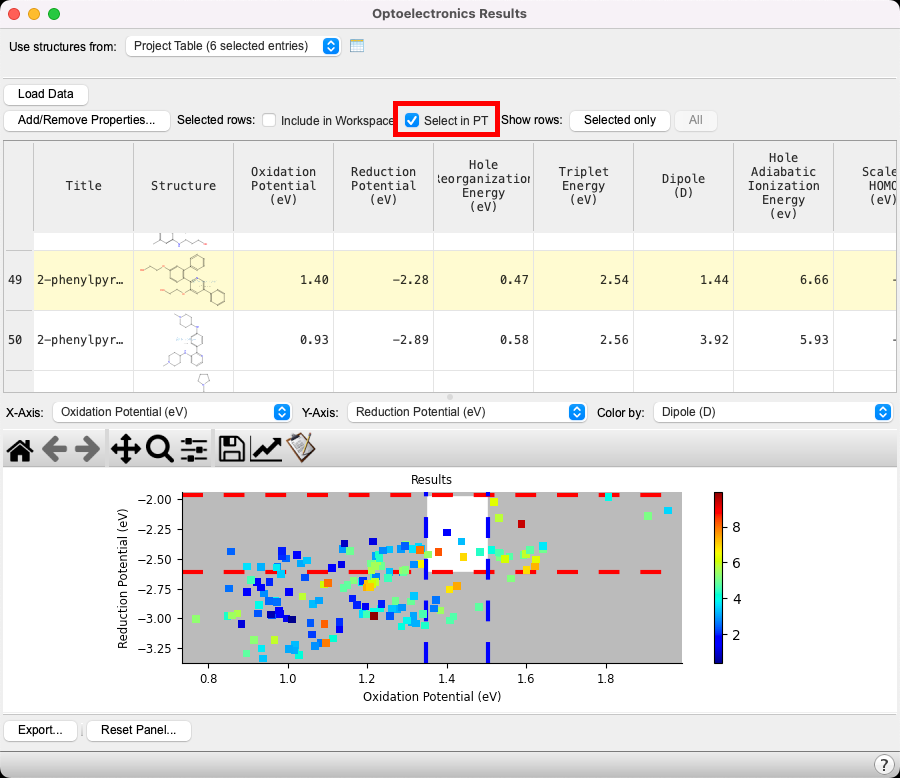Viewport: 900px width, 778px height.
Task: Click the back arrow plot icon
Action: click(55, 449)
